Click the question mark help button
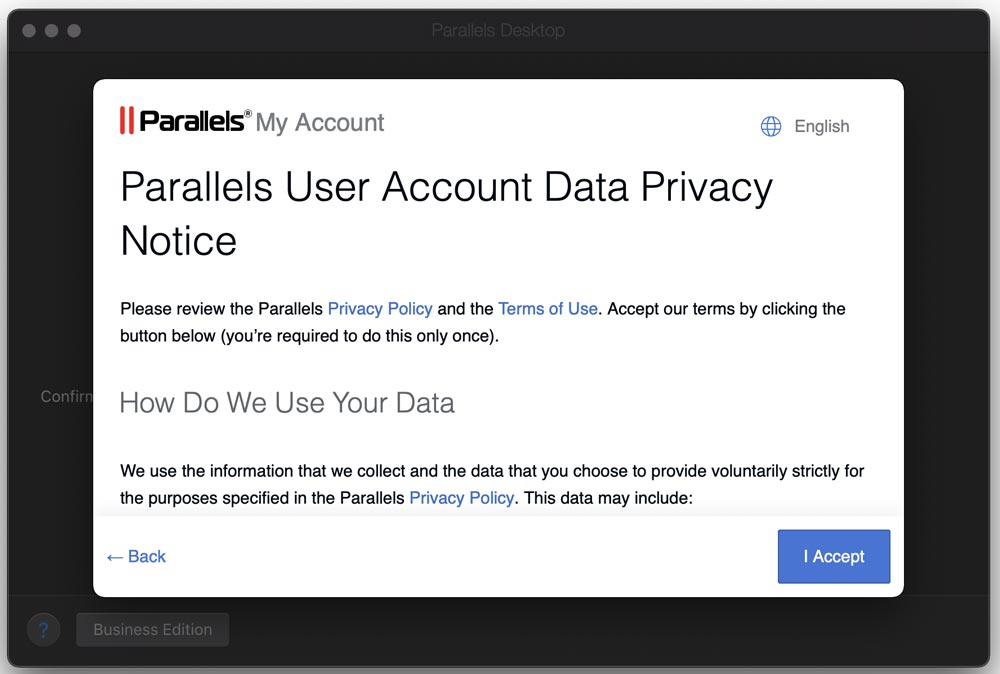This screenshot has height=674, width=1000. tap(43, 630)
